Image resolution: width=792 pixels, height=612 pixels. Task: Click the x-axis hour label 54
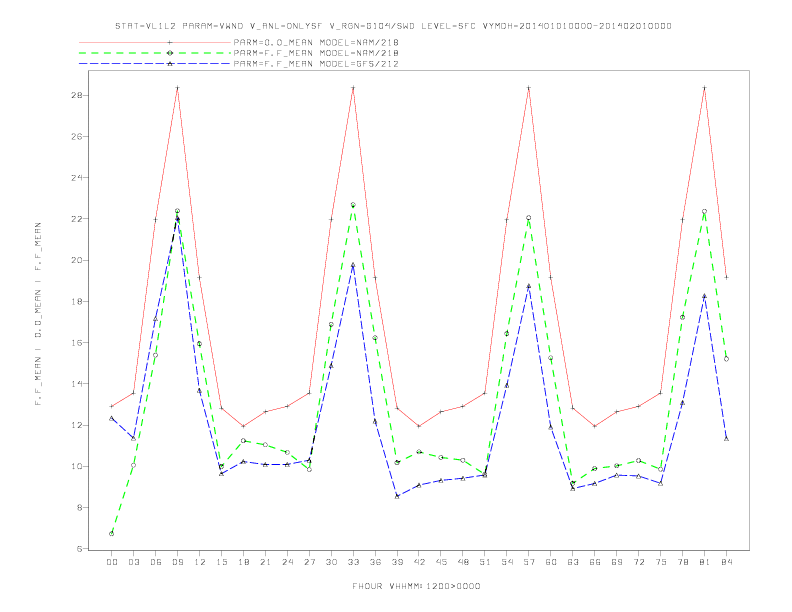pyautogui.click(x=507, y=562)
